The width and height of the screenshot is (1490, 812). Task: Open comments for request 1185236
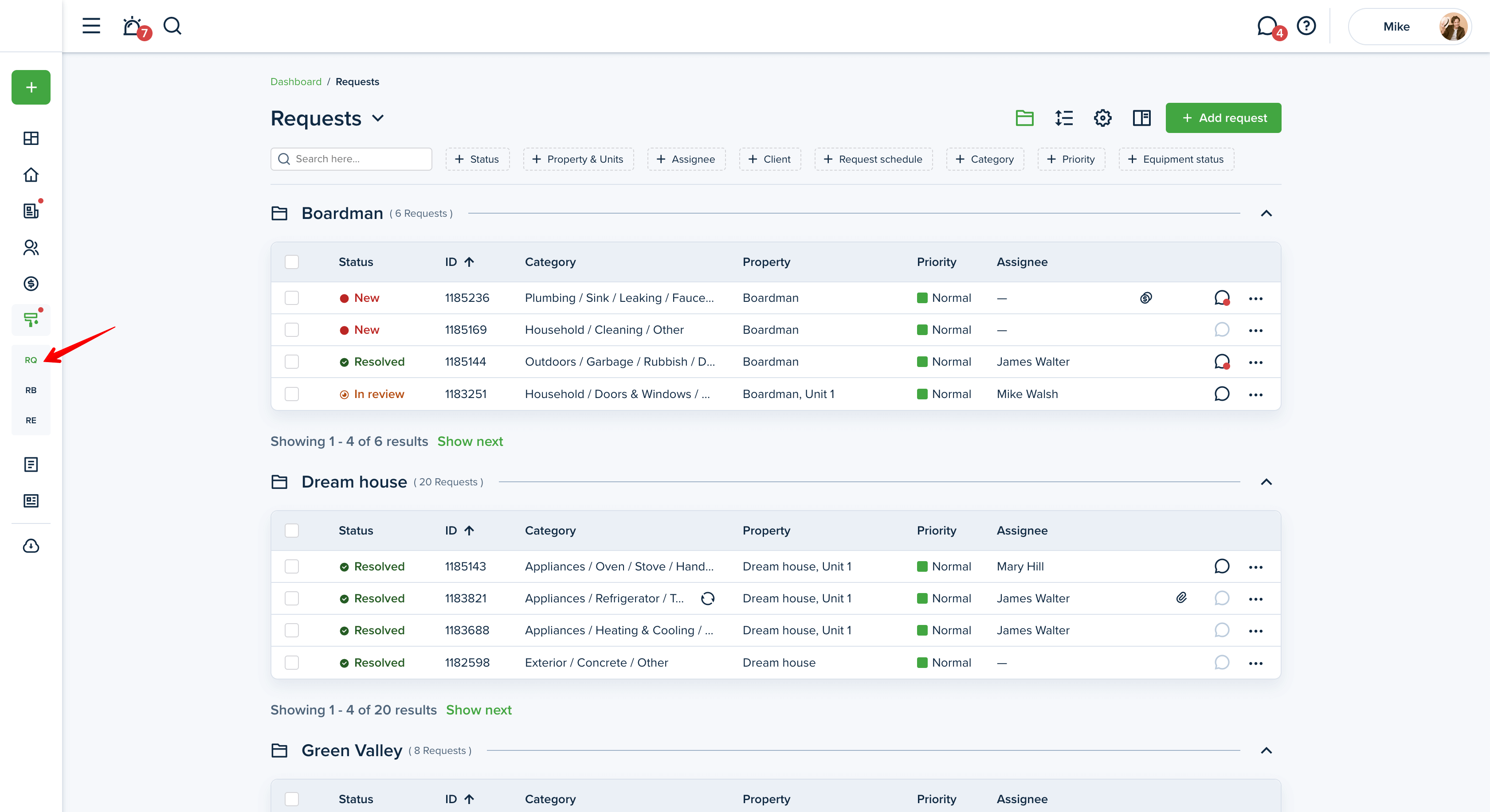pos(1222,298)
